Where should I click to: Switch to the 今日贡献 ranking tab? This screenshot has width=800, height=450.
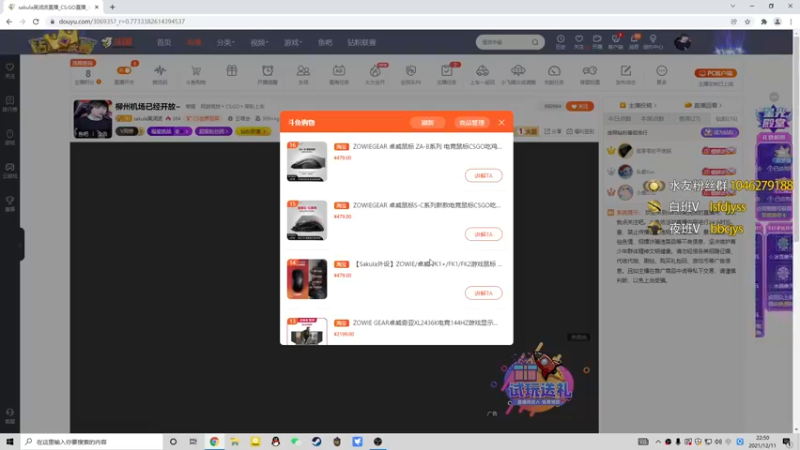[619, 118]
